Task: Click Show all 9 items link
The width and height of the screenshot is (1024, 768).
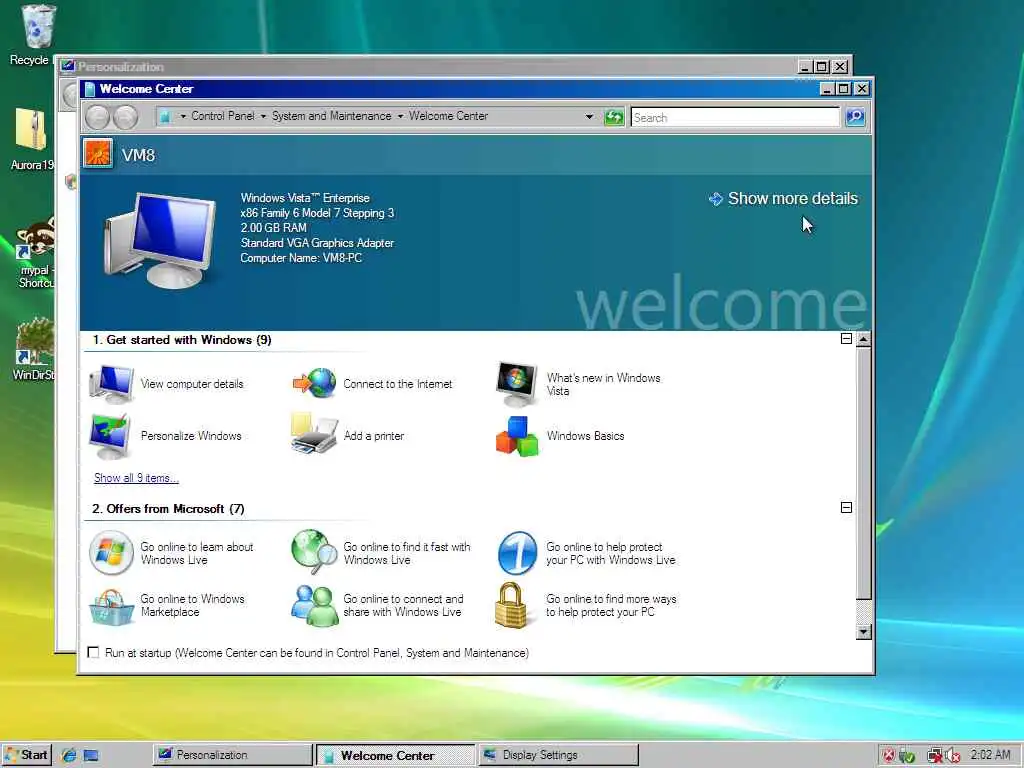Action: coord(136,478)
